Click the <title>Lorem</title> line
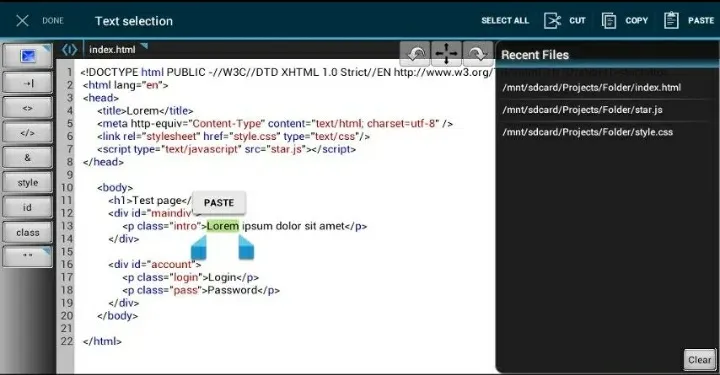This screenshot has width=720, height=375. click(x=145, y=111)
